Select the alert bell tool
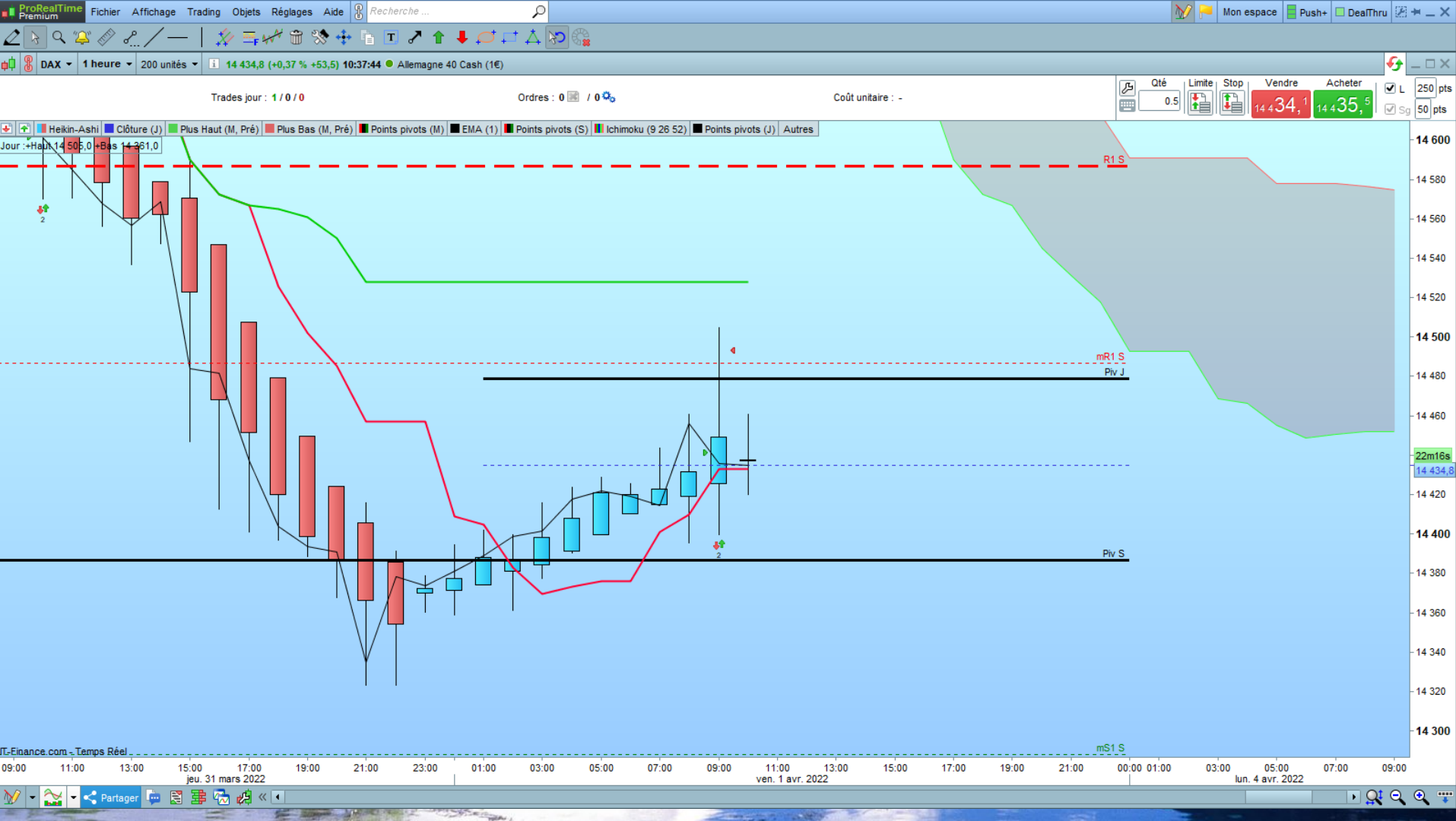 pos(82,37)
